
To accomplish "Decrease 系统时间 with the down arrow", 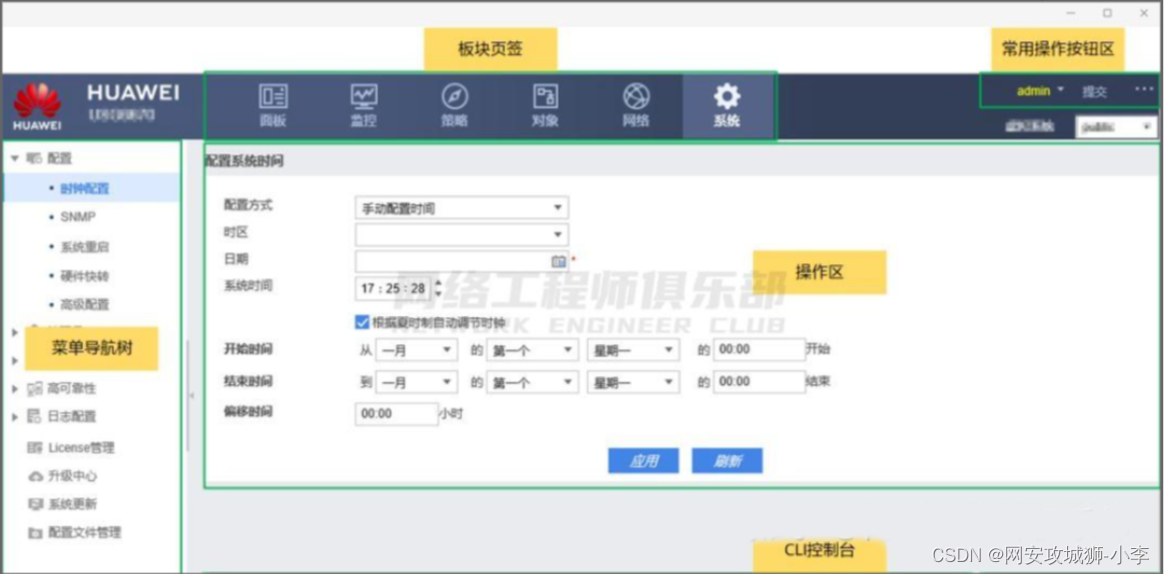I will [x=437, y=293].
